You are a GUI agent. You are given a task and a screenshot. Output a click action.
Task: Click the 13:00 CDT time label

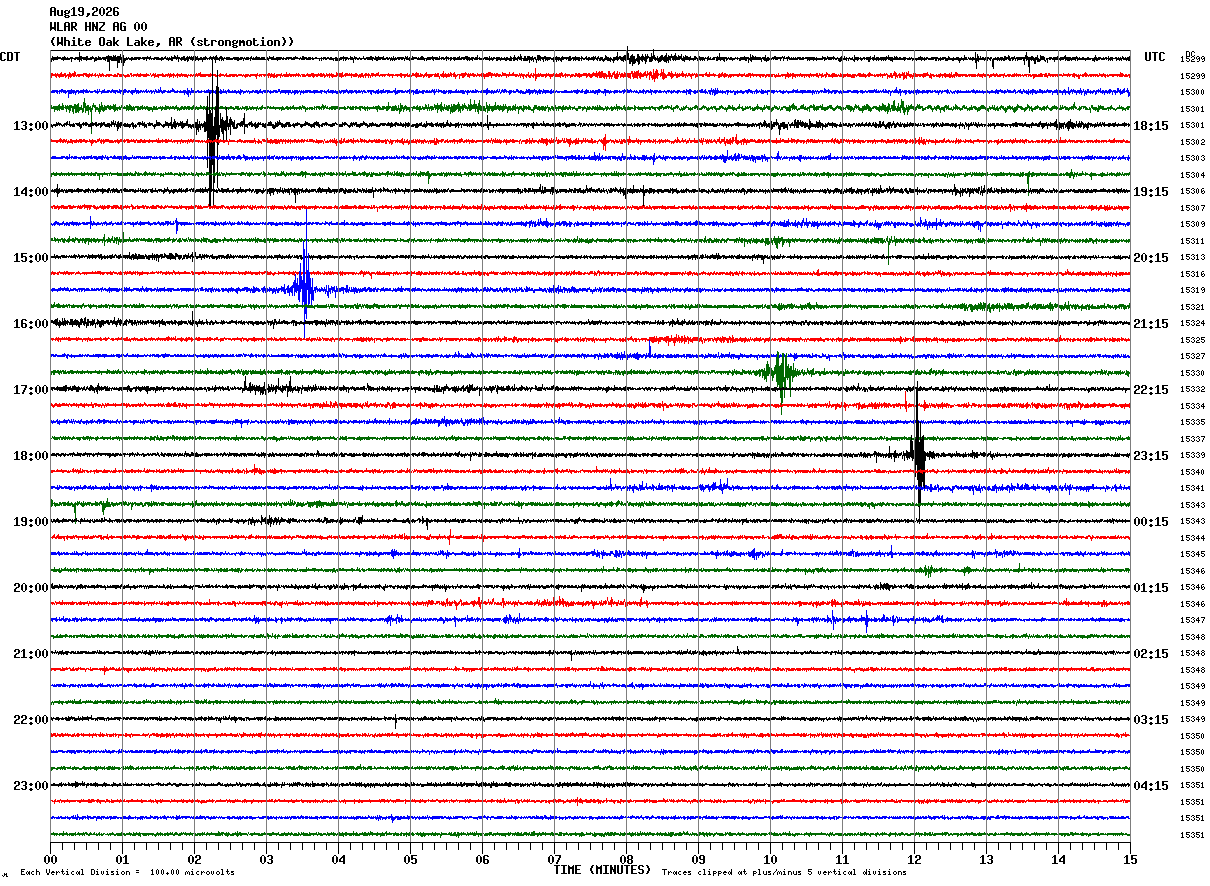[30, 126]
